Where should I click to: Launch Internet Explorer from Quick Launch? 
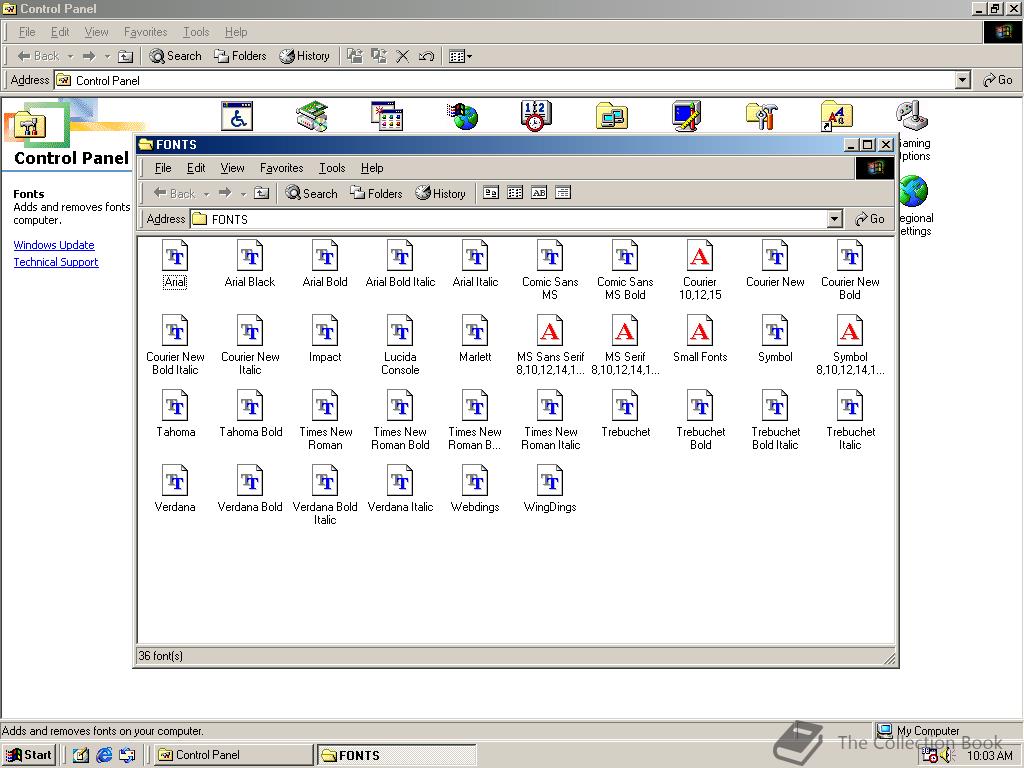pos(104,755)
